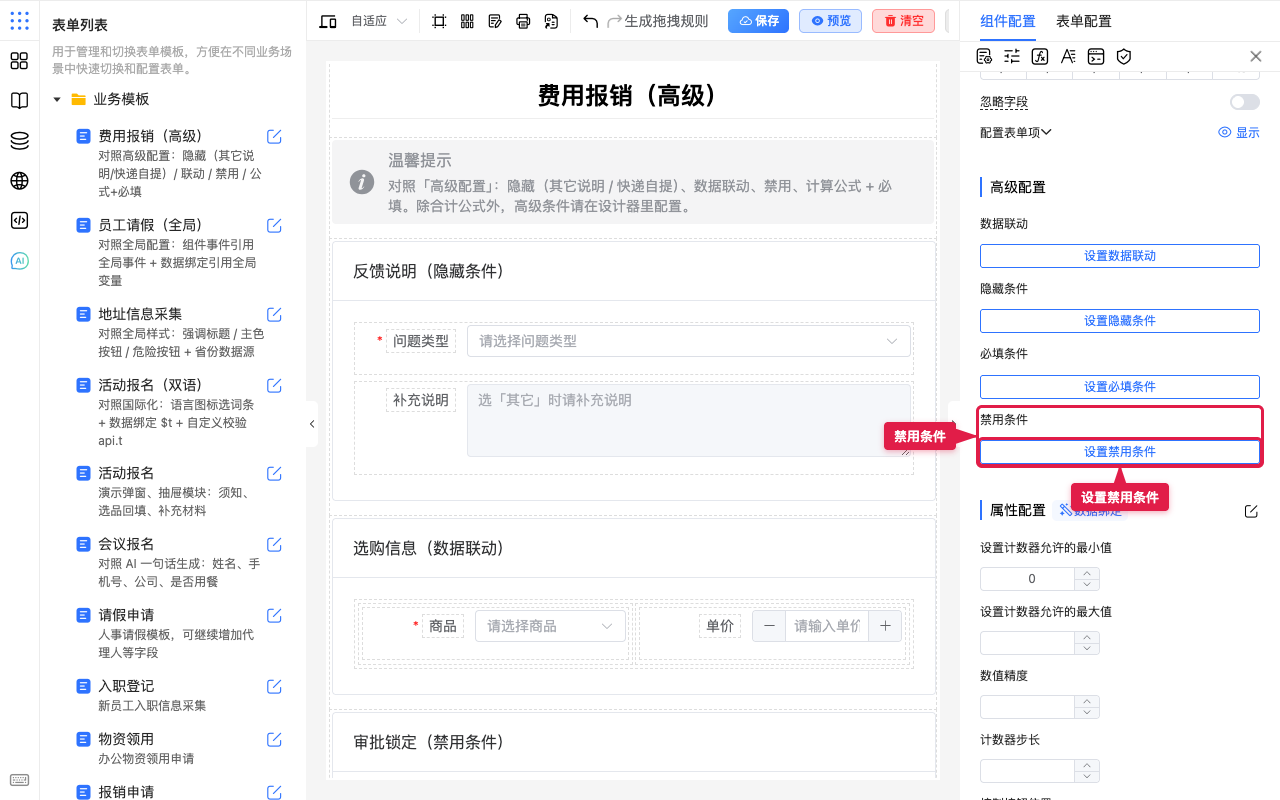Click the frame crop toolbar icon
Screen dimensions: 1280x800
tap(439, 21)
